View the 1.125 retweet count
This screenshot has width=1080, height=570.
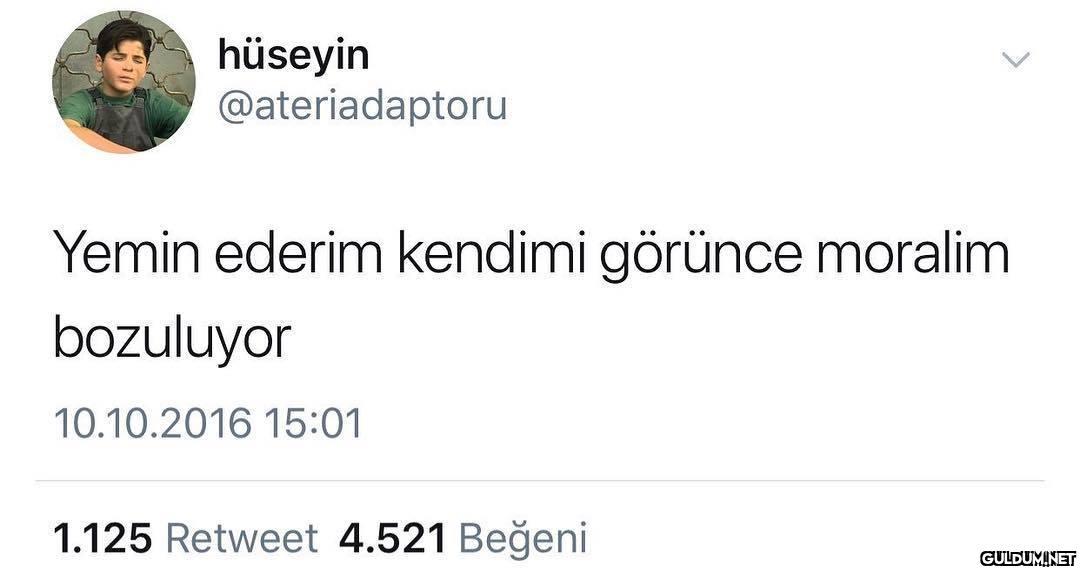tap(103, 538)
